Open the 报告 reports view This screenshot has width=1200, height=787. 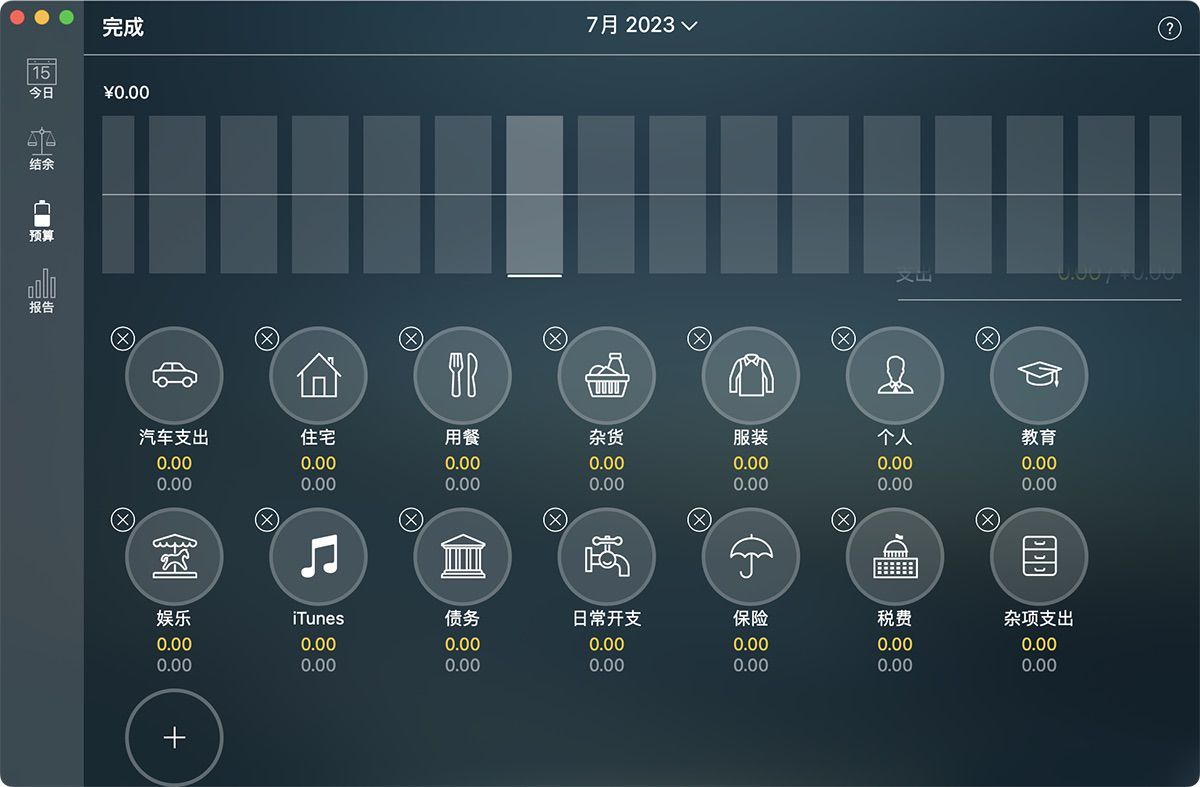(40, 290)
